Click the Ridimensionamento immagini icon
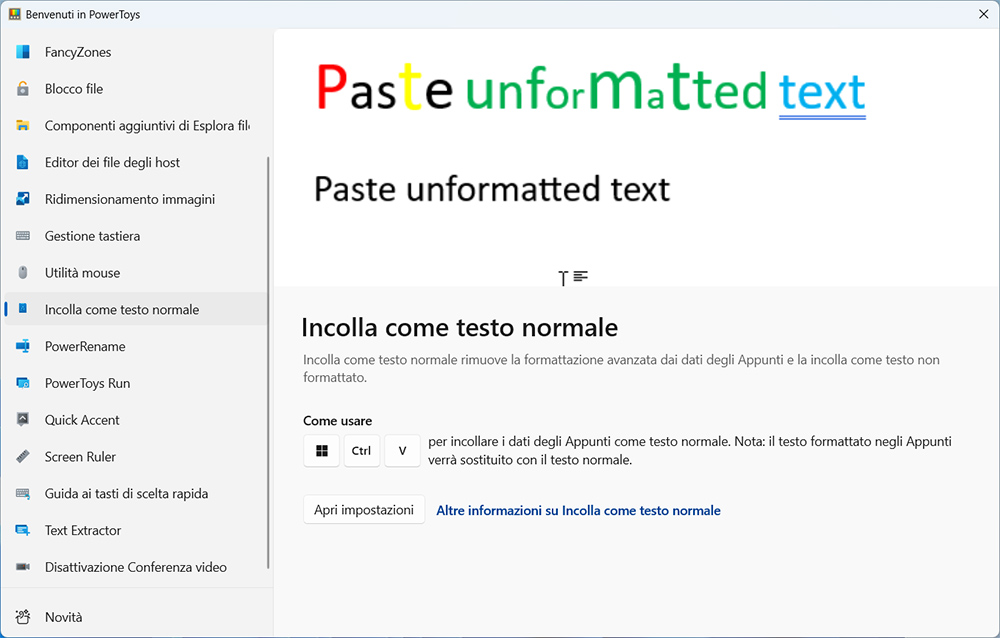 click(23, 199)
